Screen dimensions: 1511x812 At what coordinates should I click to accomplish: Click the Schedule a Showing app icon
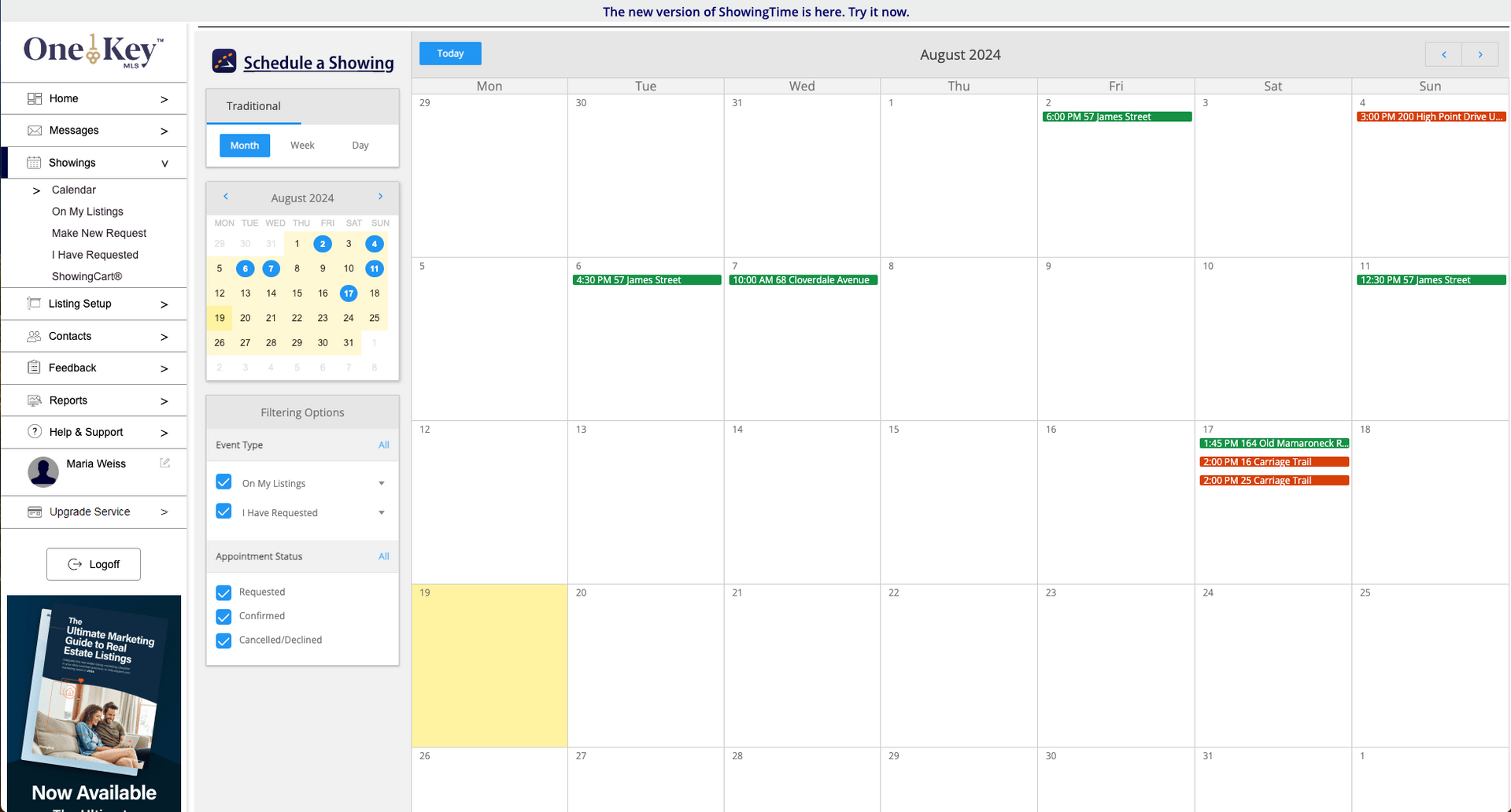pyautogui.click(x=224, y=61)
